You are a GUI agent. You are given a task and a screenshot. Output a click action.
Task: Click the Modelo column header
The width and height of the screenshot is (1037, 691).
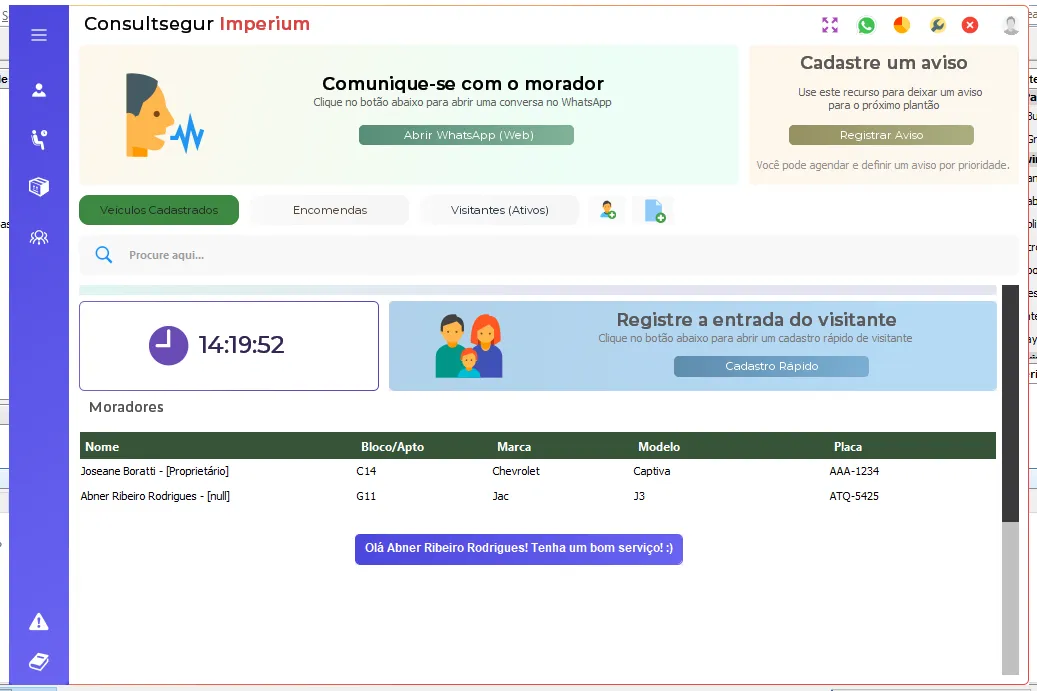coord(659,447)
